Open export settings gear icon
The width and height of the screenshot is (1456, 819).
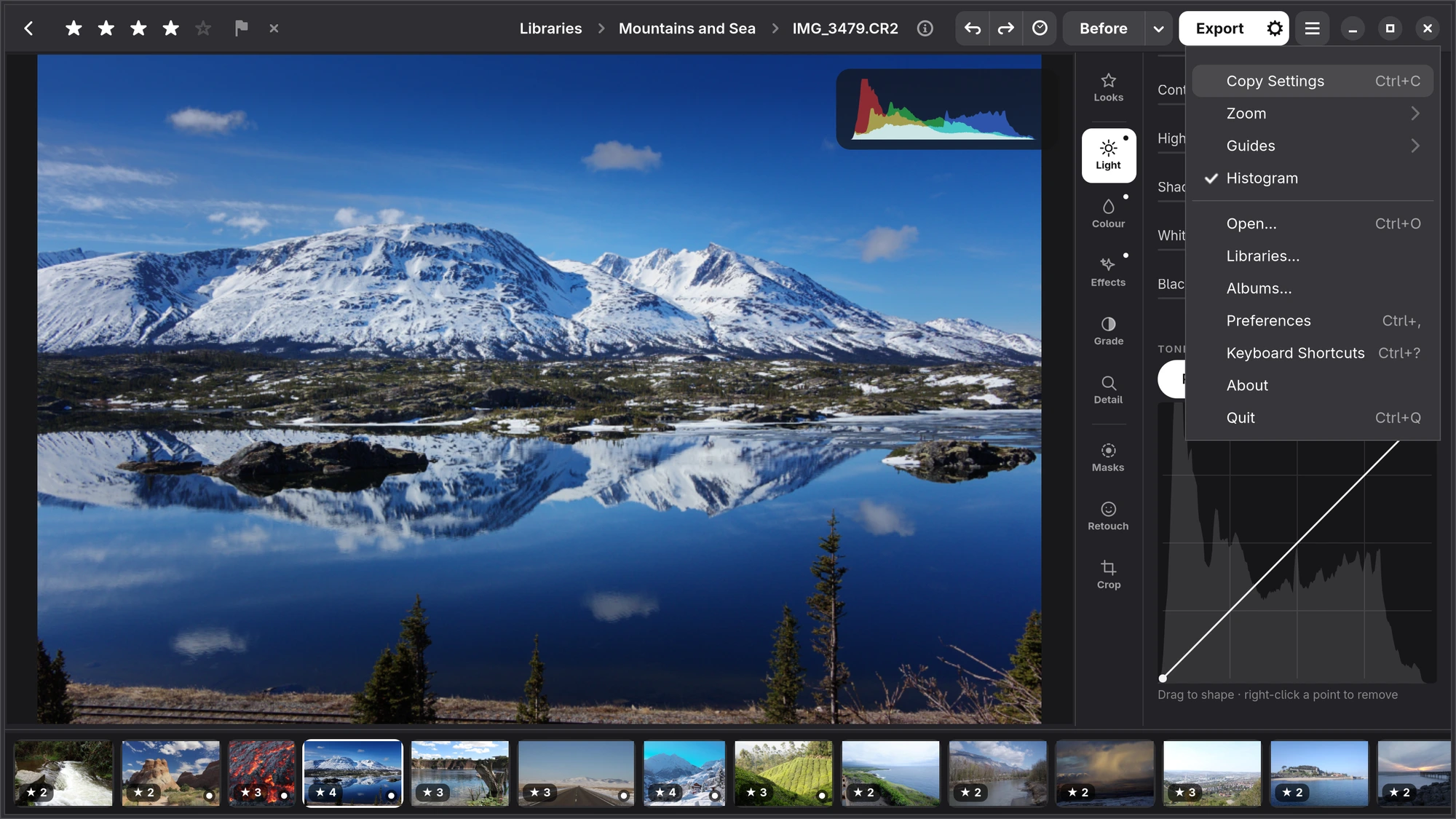pos(1275,28)
